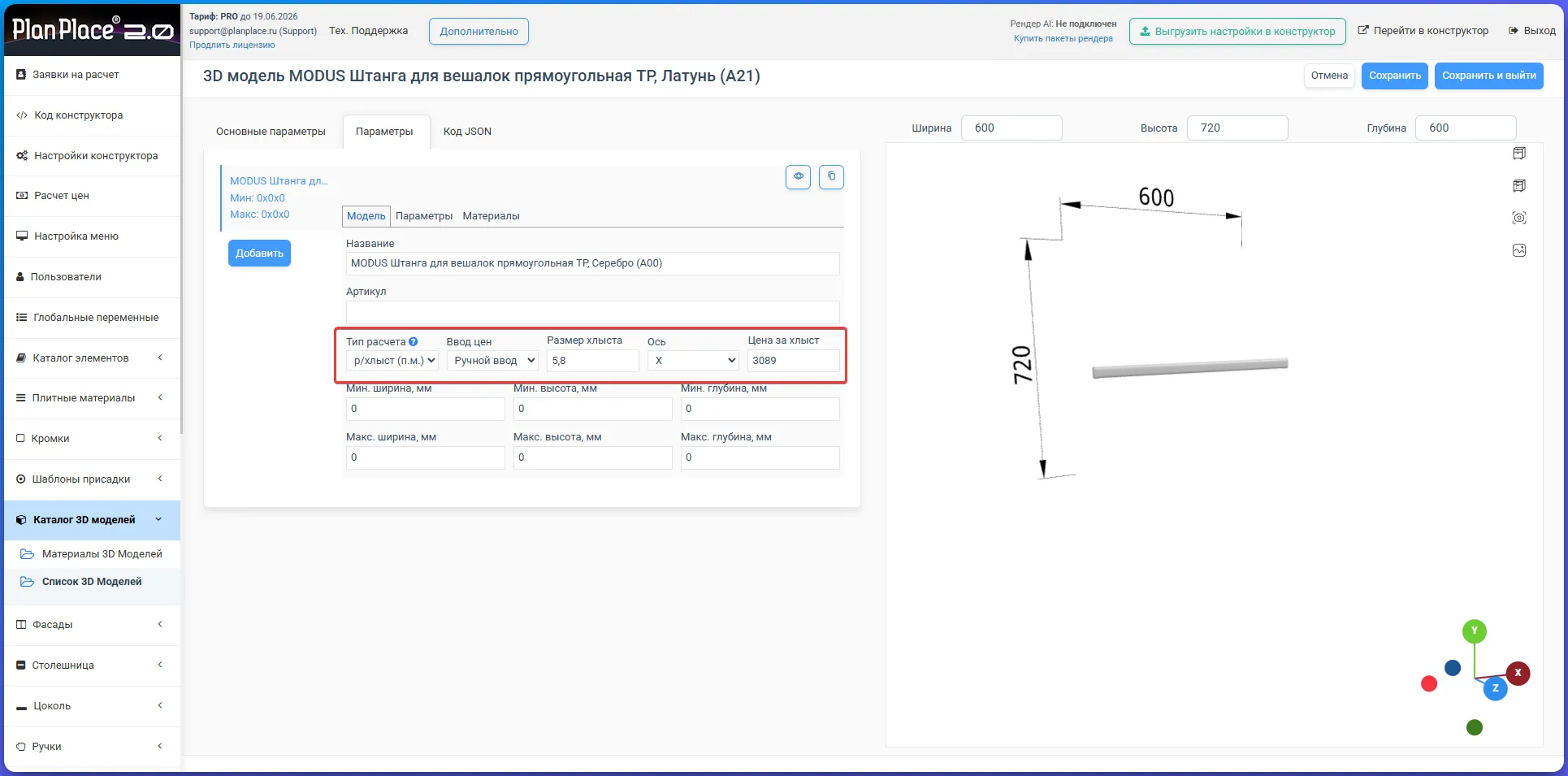The image size is (1568, 776).
Task: Click the blue Z axis gizmo handle
Action: 1495,688
